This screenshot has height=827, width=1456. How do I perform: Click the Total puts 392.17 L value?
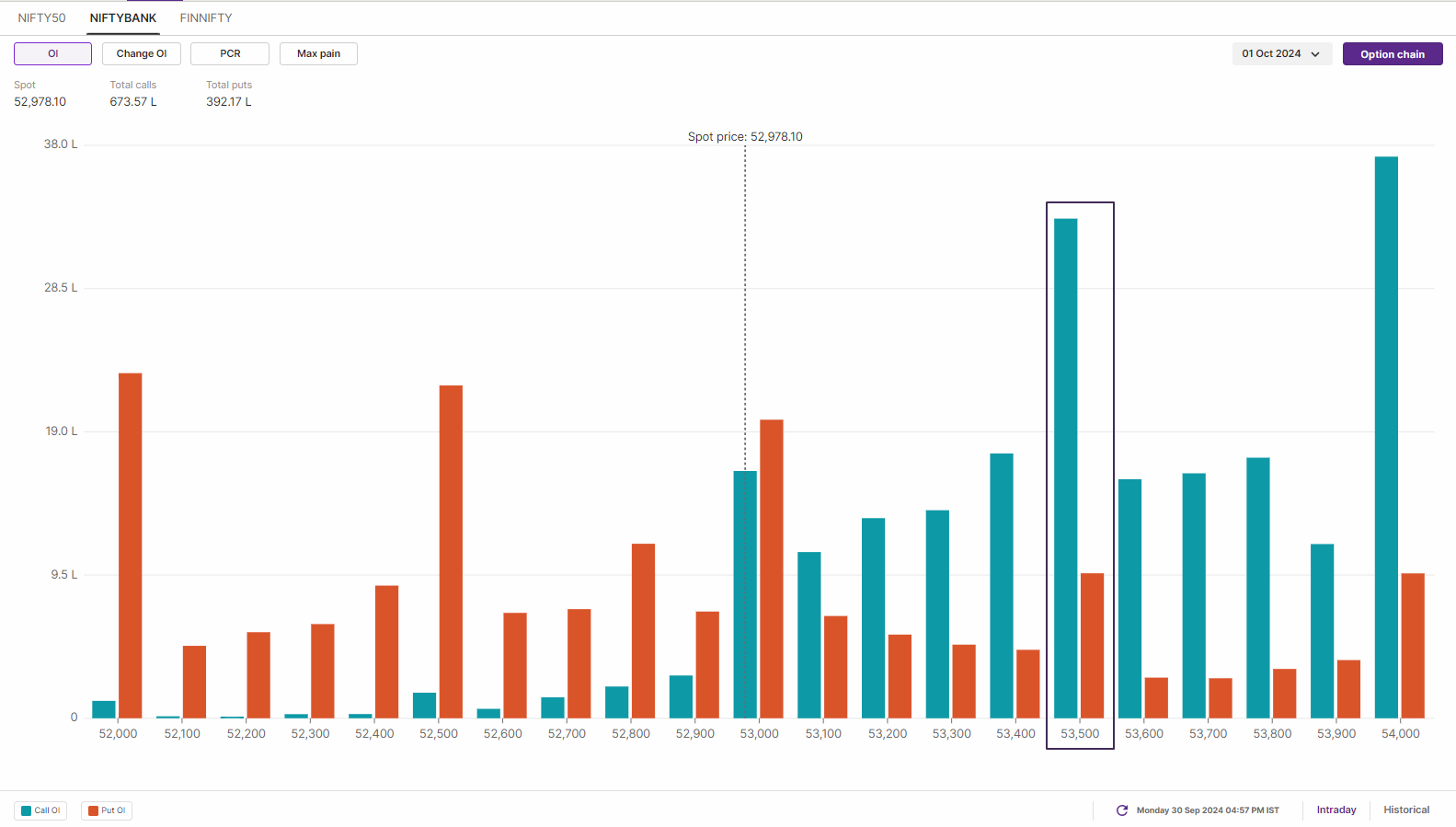[229, 101]
